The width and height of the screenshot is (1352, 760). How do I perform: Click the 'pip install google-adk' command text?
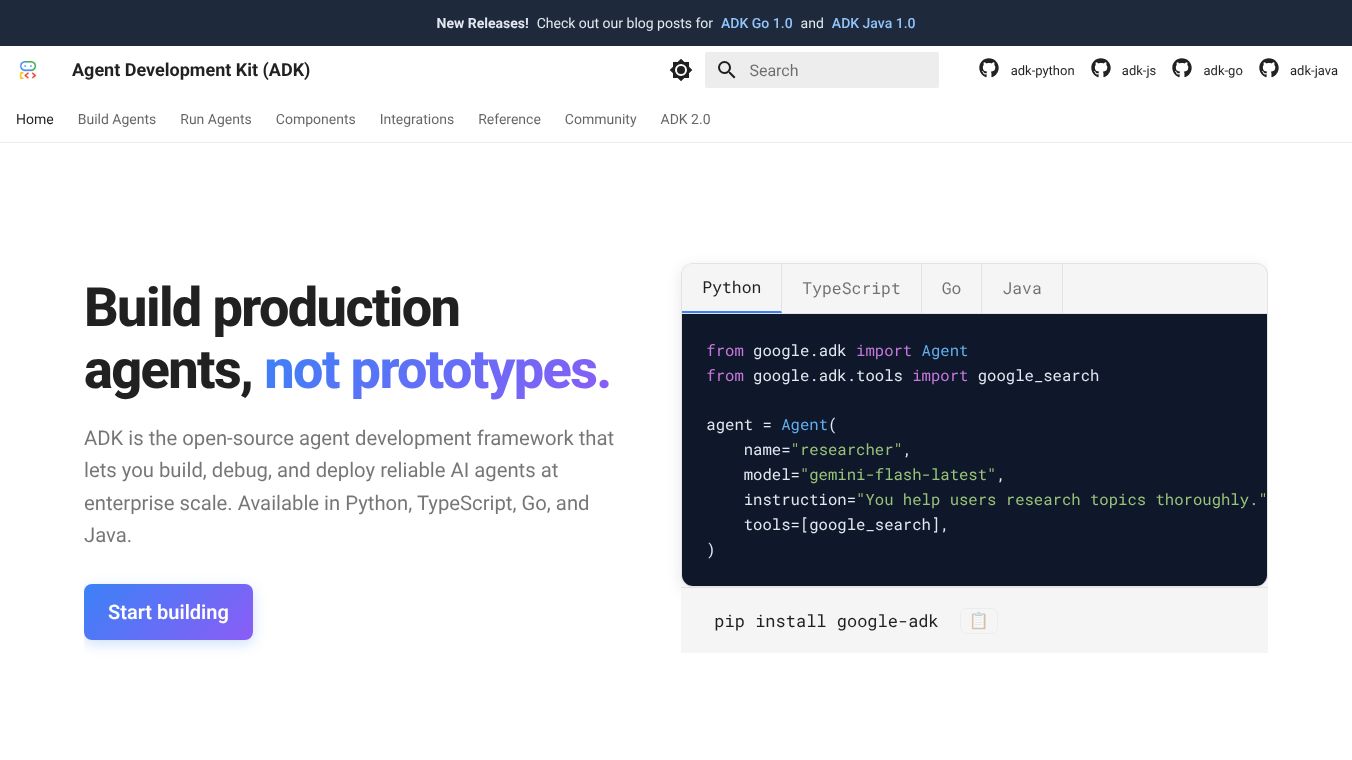click(x=826, y=621)
